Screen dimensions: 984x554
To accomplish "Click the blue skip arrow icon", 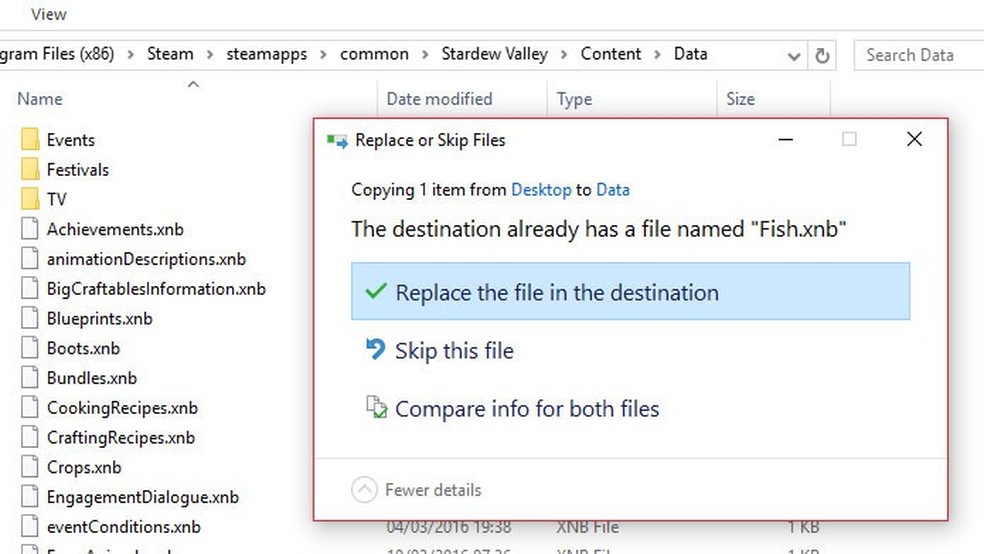I will click(376, 350).
